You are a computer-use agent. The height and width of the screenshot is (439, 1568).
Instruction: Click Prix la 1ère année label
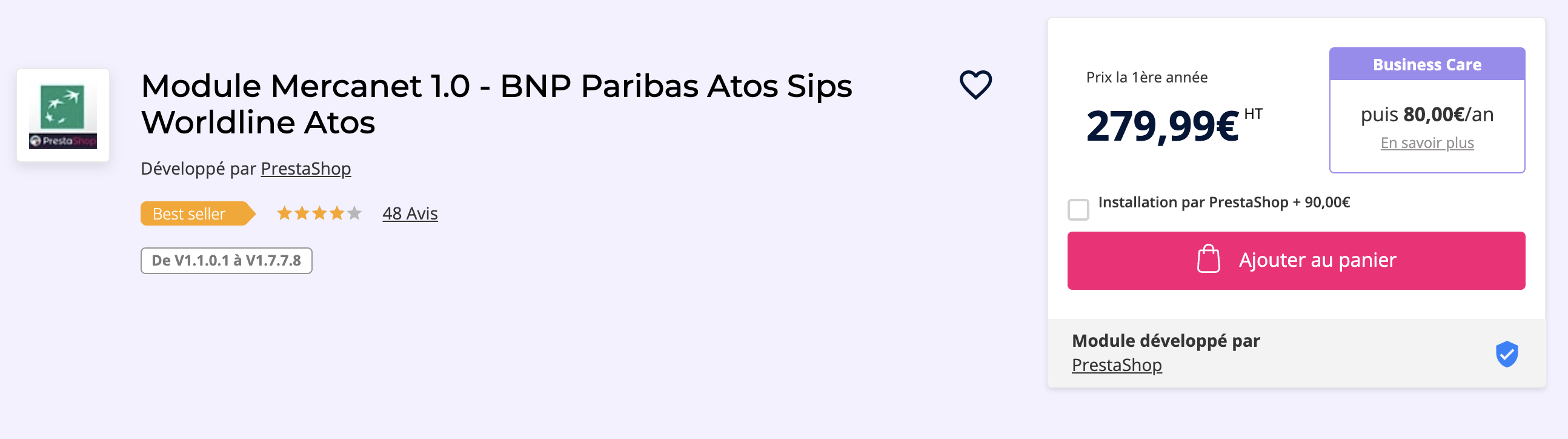[x=1147, y=78]
